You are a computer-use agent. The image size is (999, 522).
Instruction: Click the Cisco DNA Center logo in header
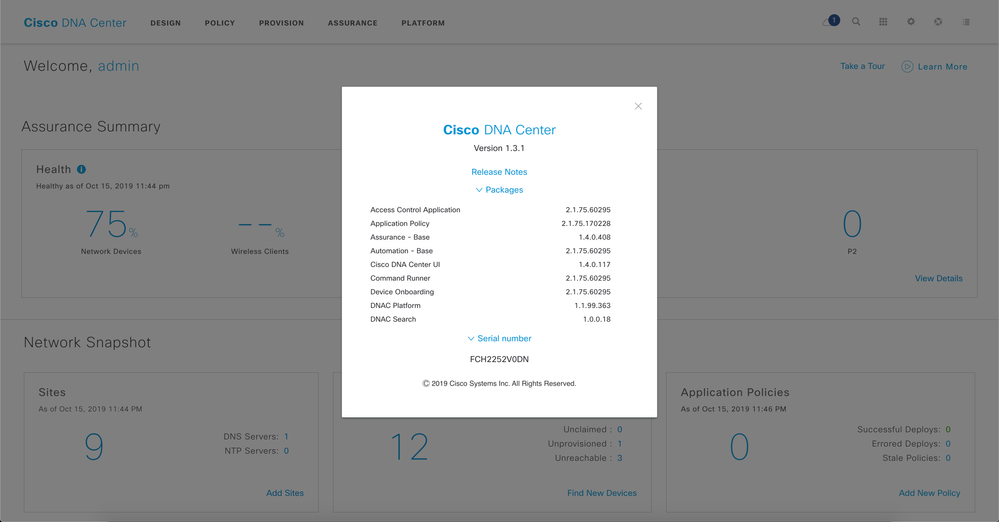click(75, 23)
